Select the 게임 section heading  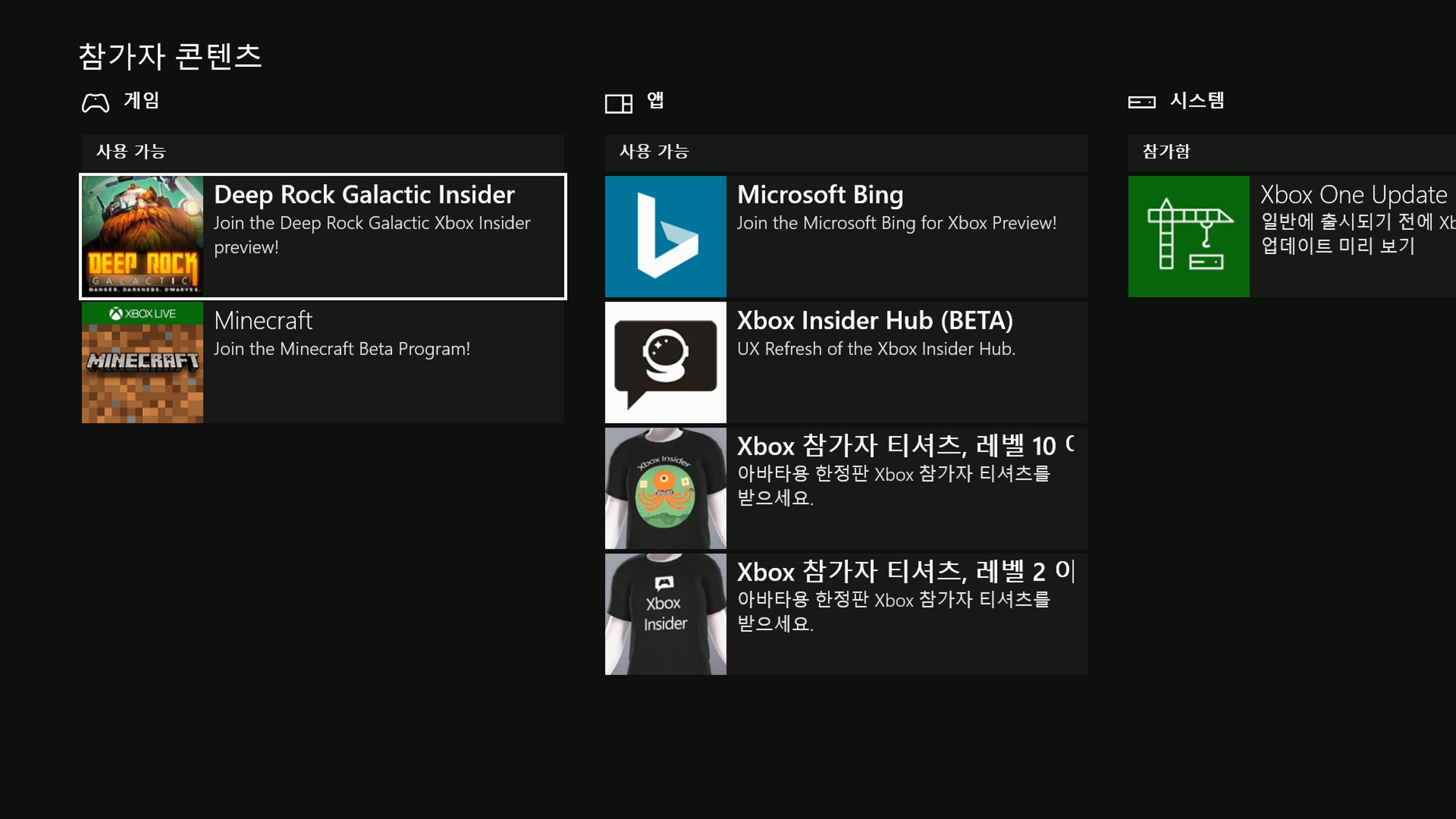(x=142, y=100)
